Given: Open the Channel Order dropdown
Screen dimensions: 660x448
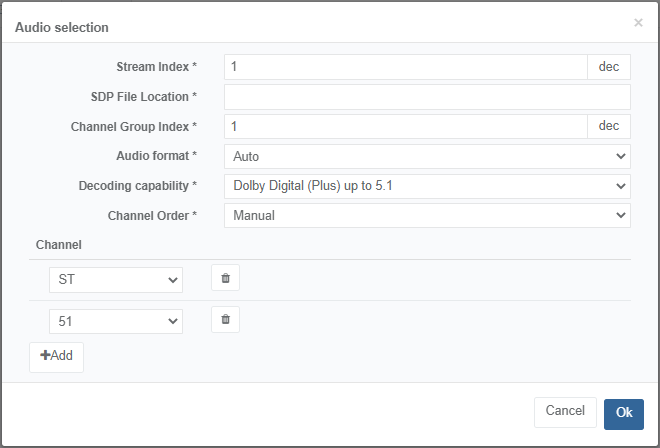Looking at the screenshot, I should [427, 215].
